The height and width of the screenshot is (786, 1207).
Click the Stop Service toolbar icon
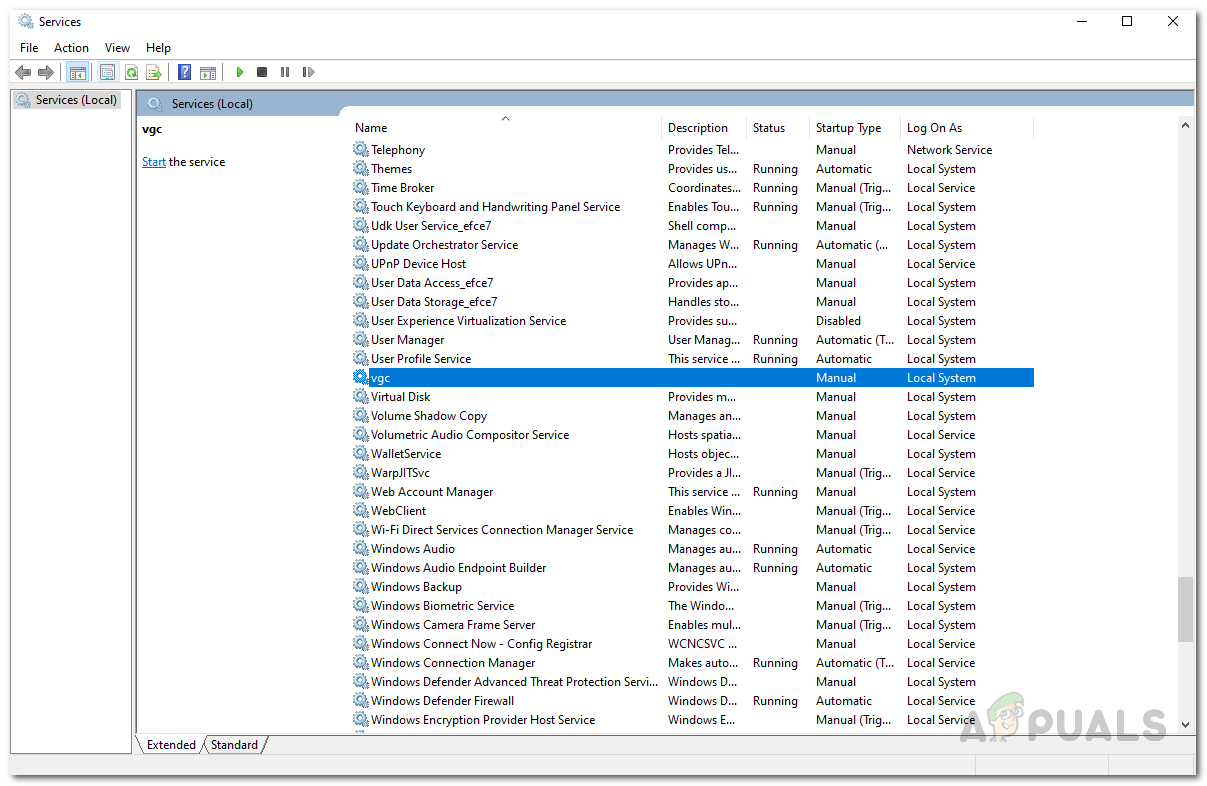[262, 72]
